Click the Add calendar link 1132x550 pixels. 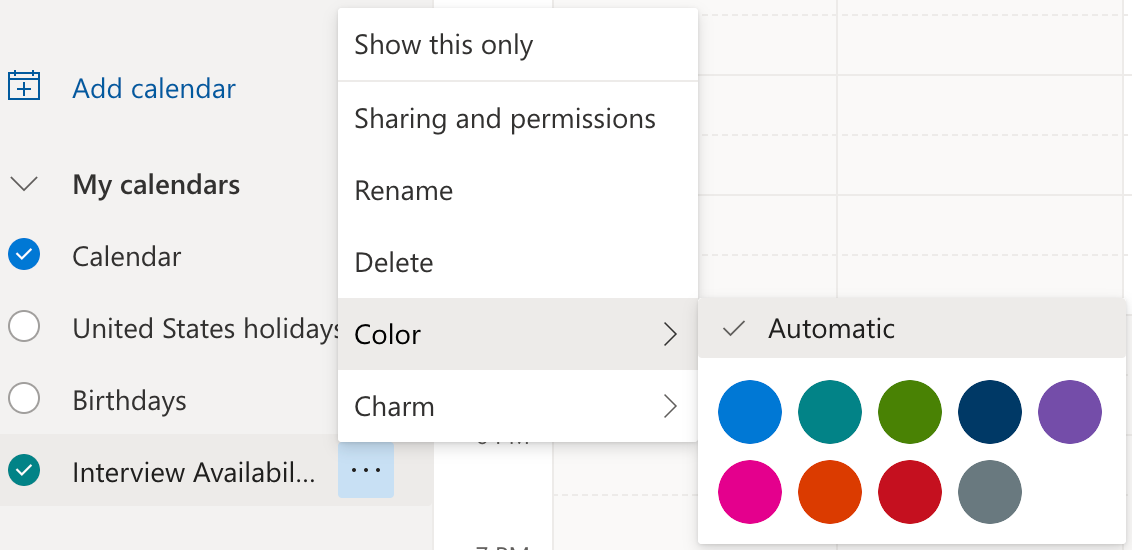pos(154,88)
